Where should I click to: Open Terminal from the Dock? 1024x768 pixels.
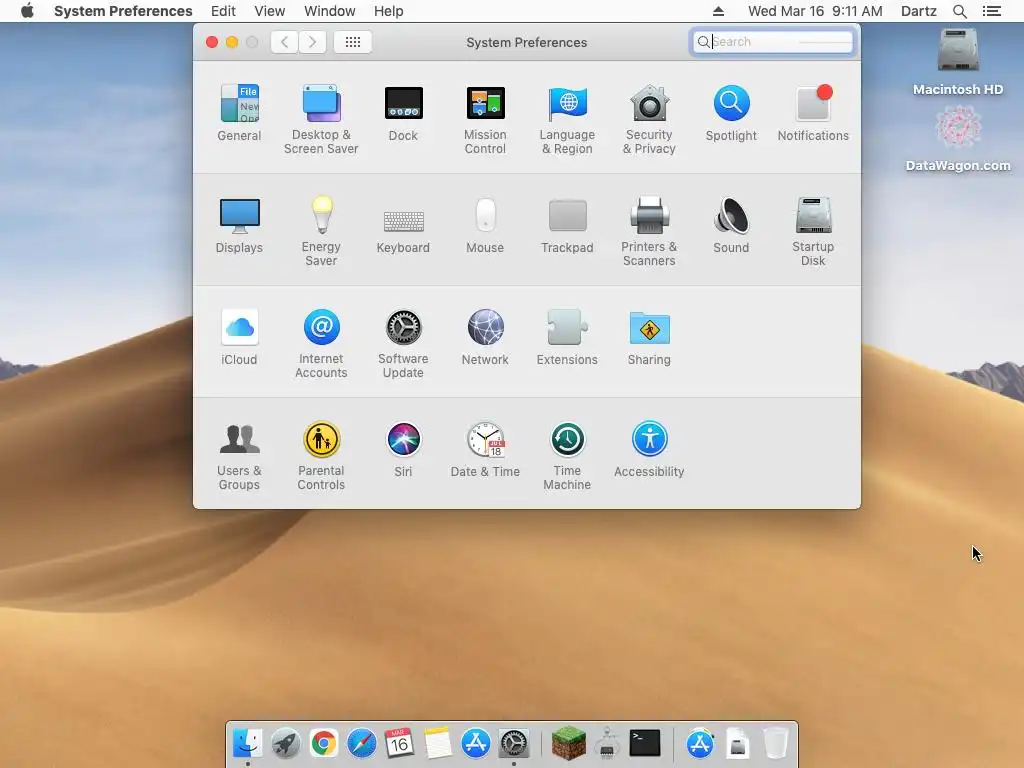(x=645, y=743)
